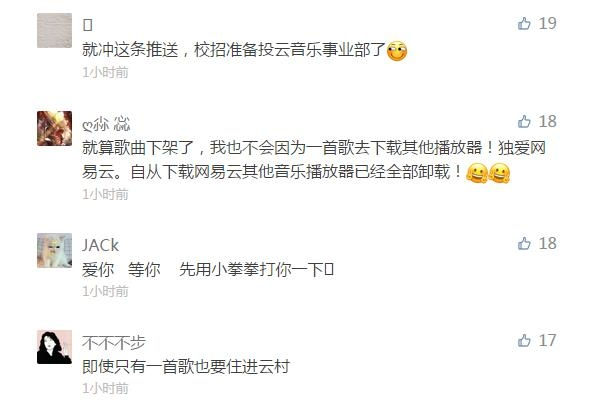Click the 1小时前 timestamp under JACk's comment

point(106,292)
